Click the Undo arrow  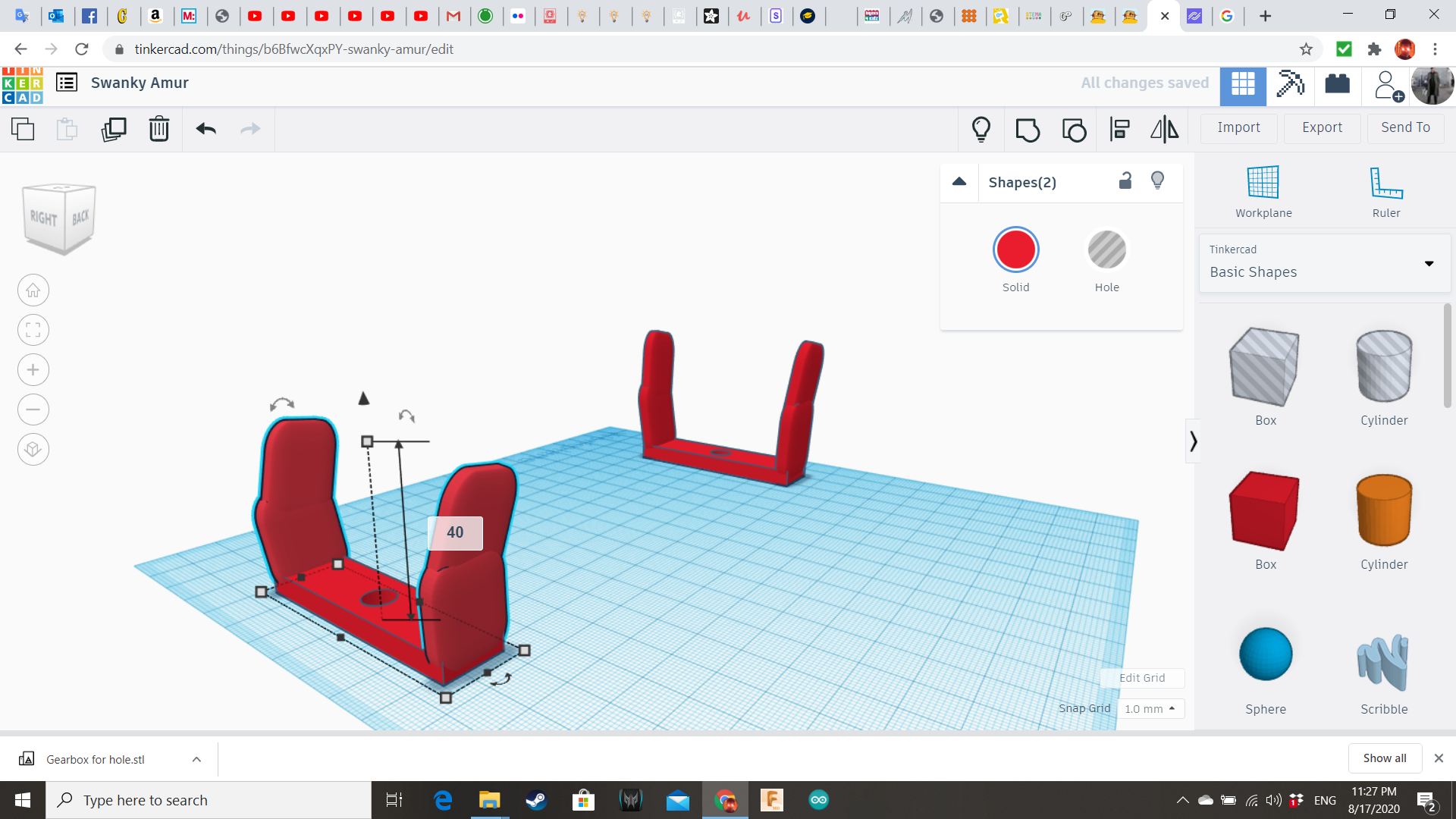pyautogui.click(x=205, y=129)
